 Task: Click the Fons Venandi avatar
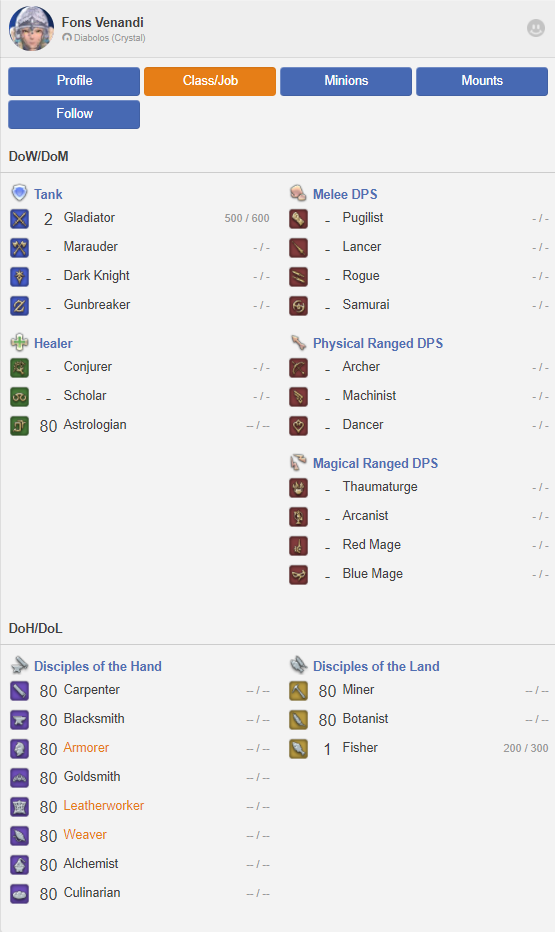point(31,29)
